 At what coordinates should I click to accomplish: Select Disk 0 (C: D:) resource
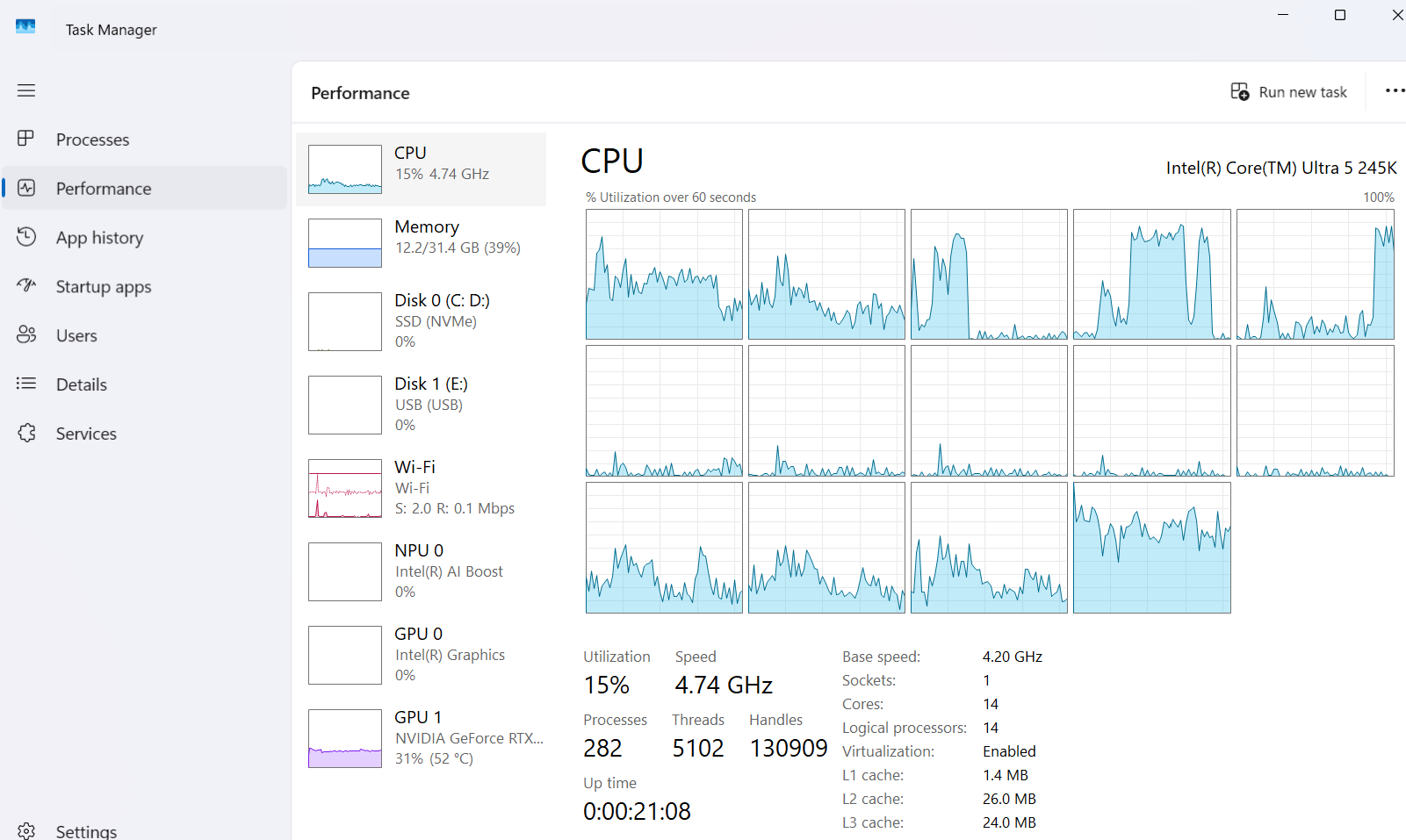[421, 321]
